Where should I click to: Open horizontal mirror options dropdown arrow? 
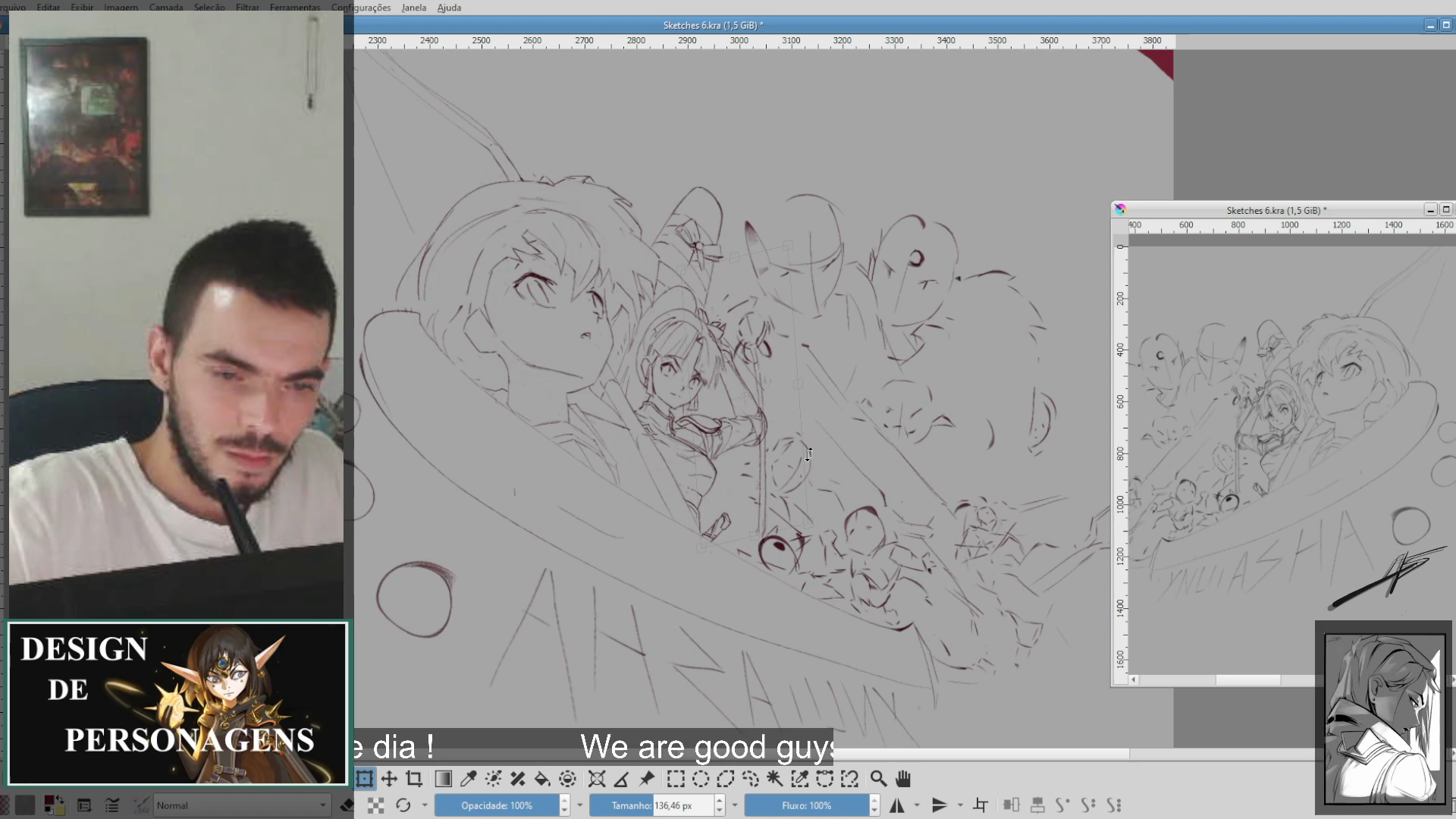pos(918,805)
